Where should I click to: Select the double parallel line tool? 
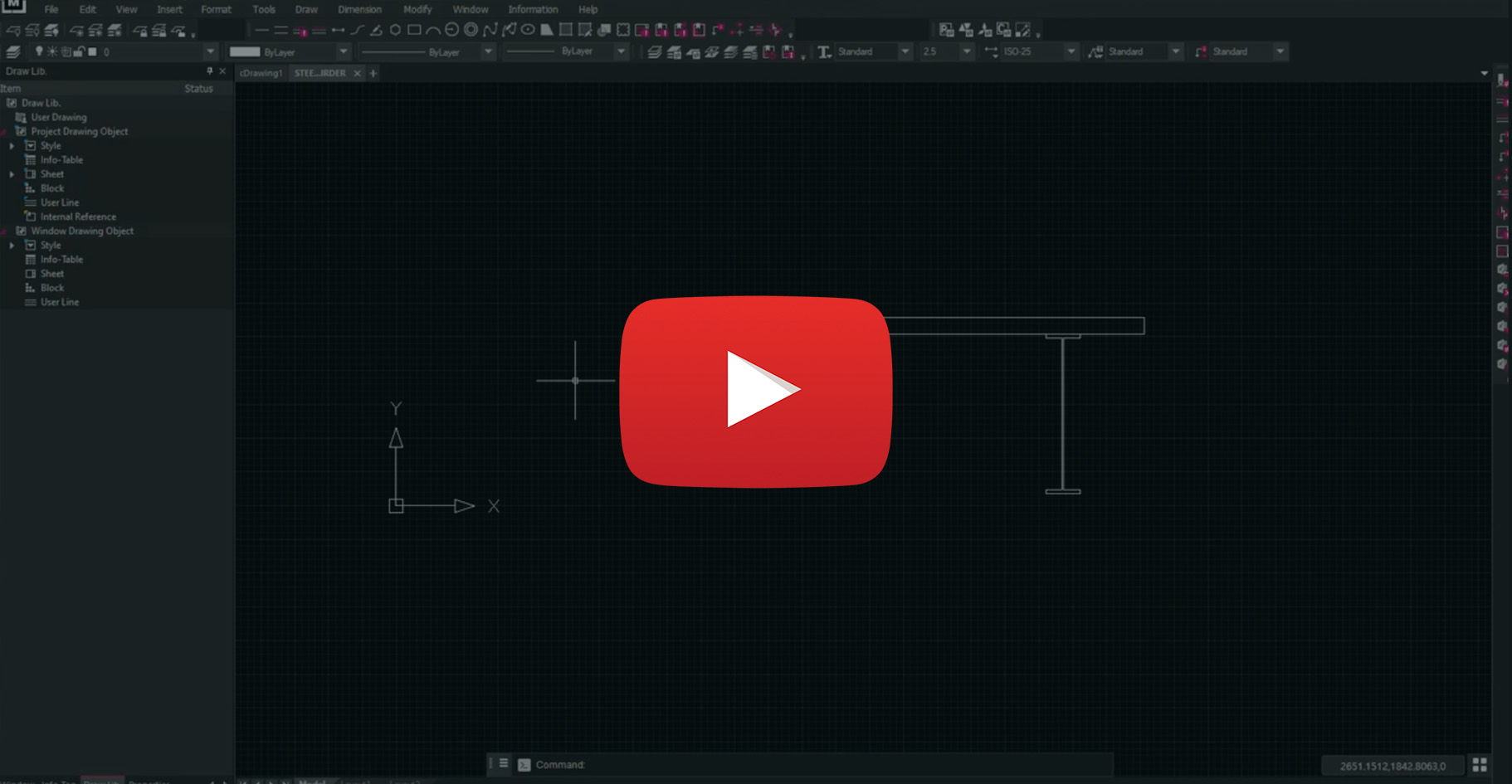[x=280, y=30]
